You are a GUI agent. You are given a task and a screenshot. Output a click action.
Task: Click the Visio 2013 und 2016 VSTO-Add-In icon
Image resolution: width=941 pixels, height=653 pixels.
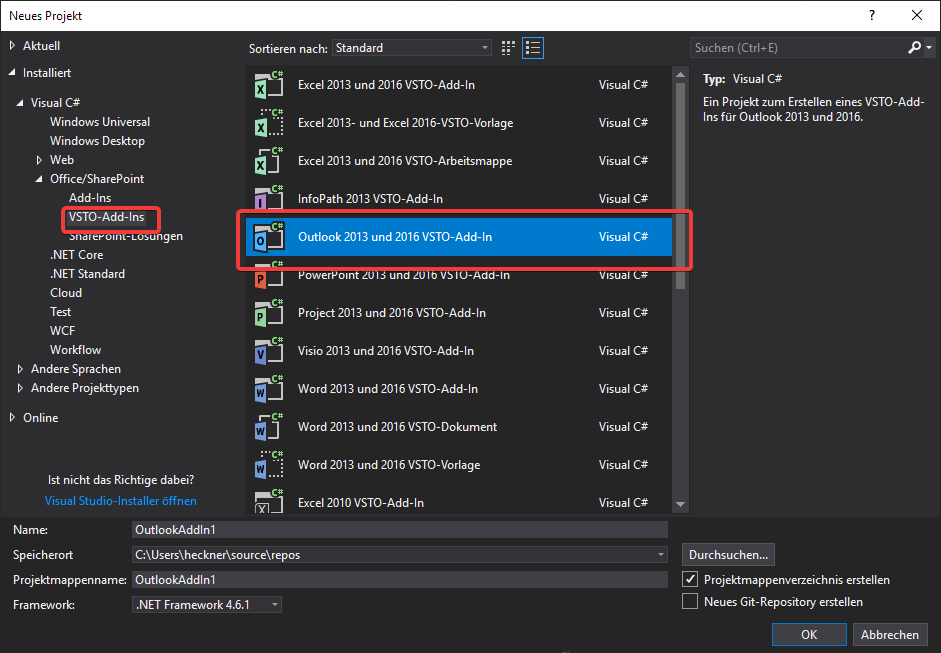click(268, 351)
